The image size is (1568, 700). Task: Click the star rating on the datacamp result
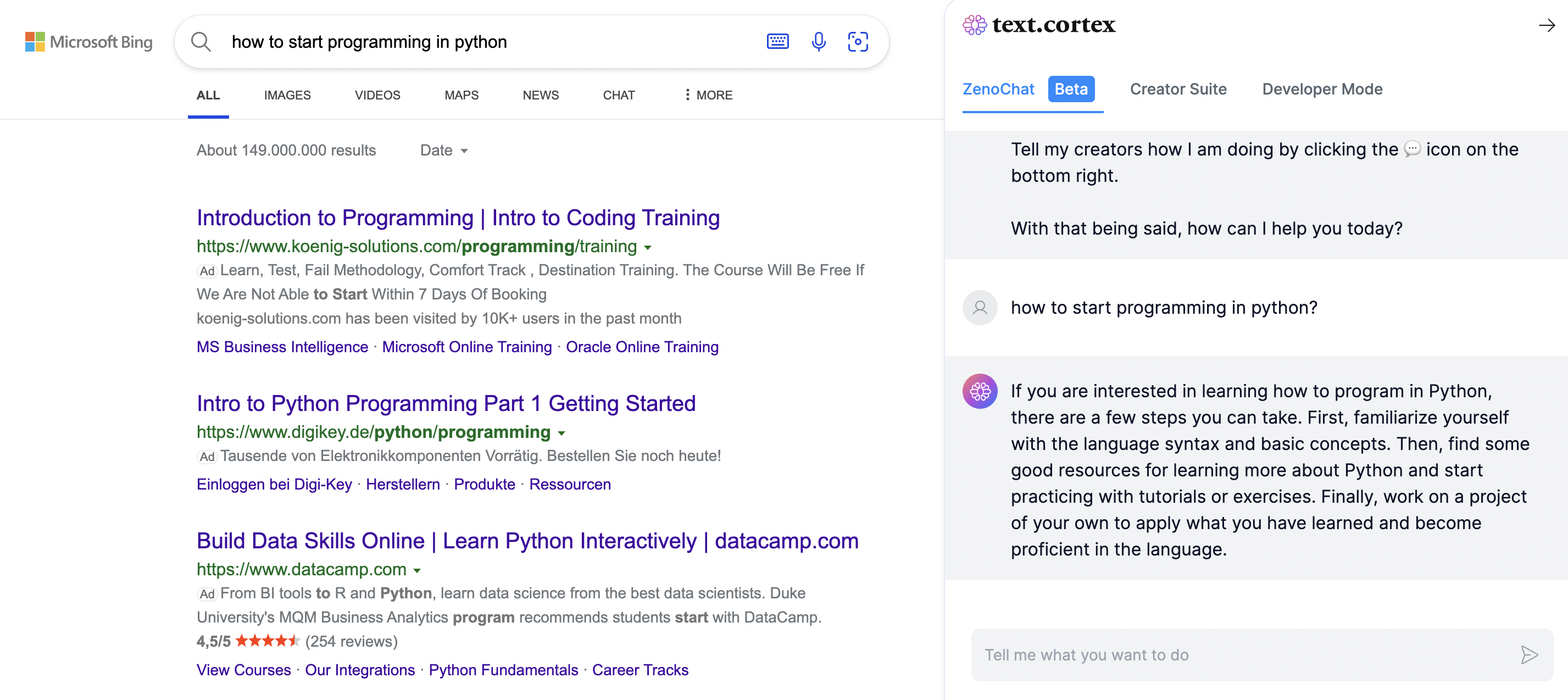pyautogui.click(x=267, y=640)
